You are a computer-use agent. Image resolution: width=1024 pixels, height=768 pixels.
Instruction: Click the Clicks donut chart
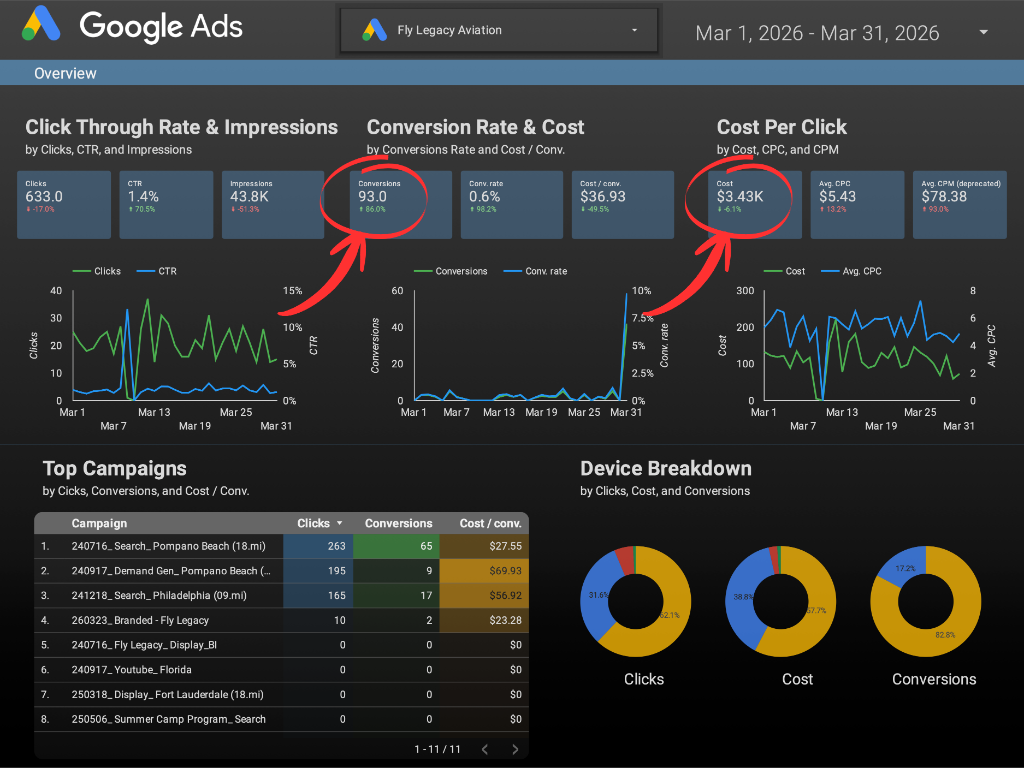tap(635, 601)
